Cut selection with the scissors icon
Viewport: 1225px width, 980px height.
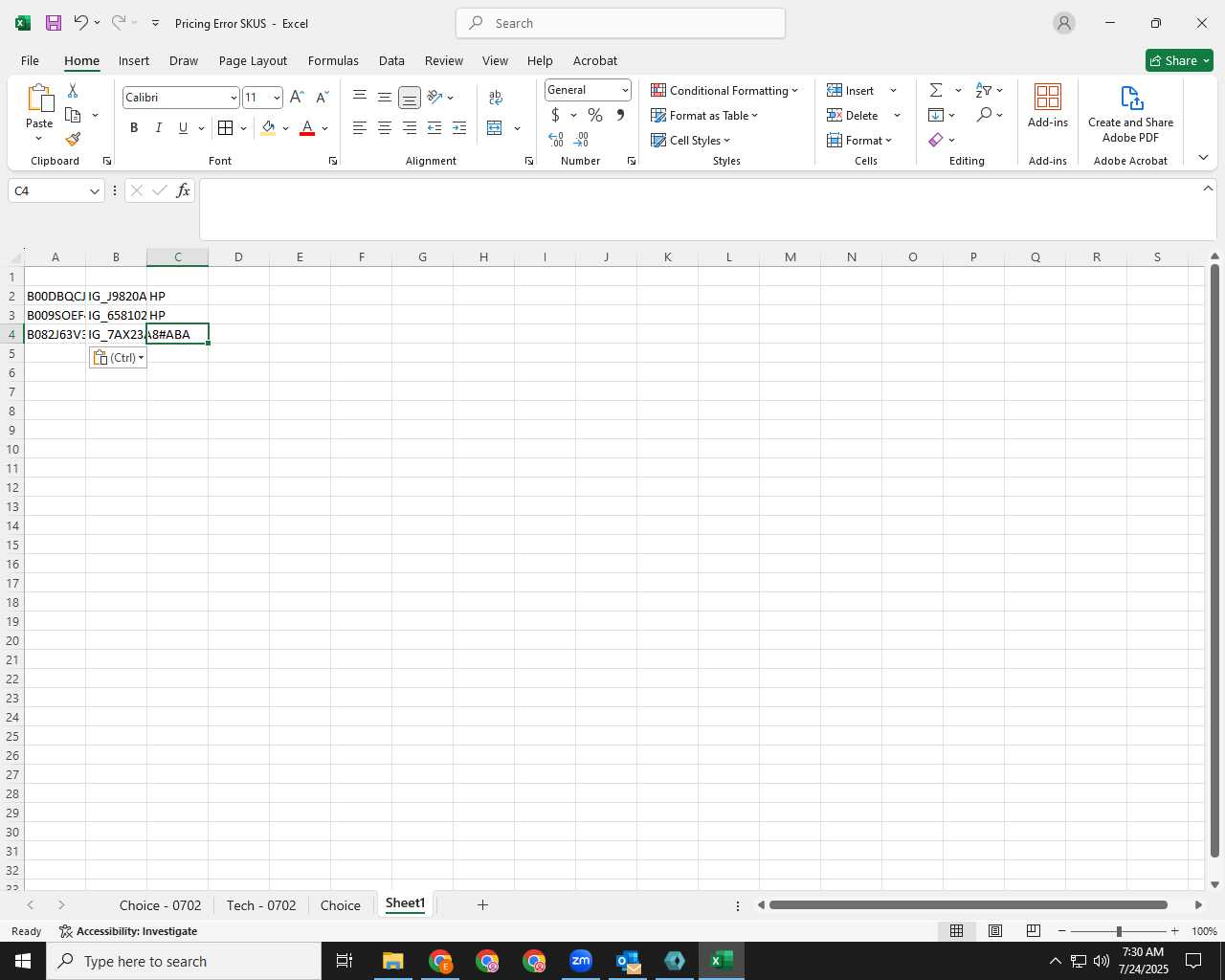(x=73, y=90)
